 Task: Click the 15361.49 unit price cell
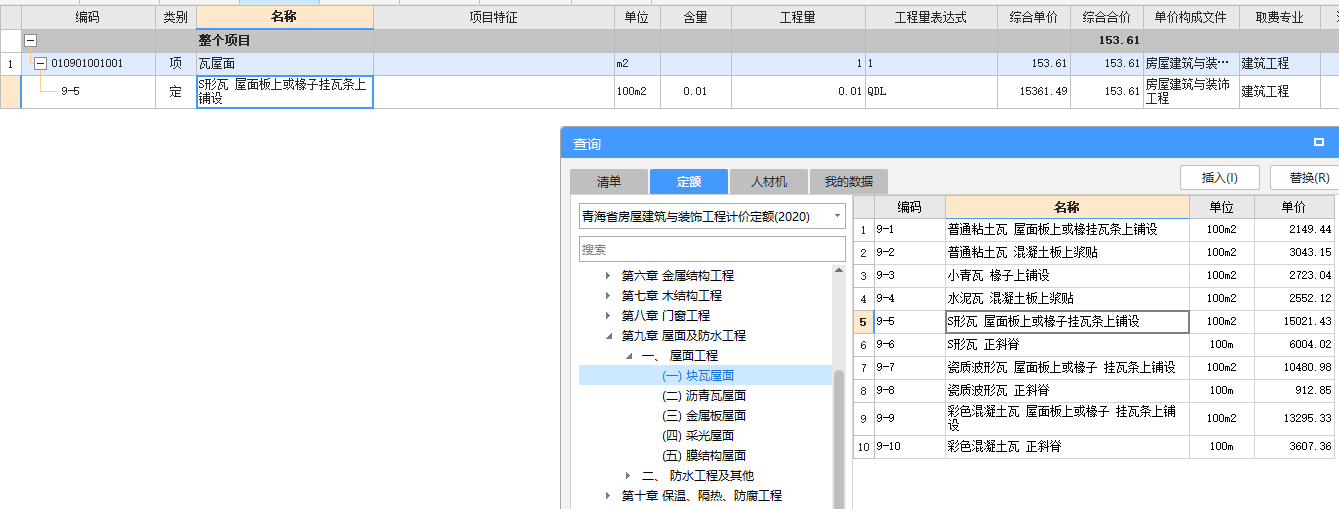[1034, 91]
